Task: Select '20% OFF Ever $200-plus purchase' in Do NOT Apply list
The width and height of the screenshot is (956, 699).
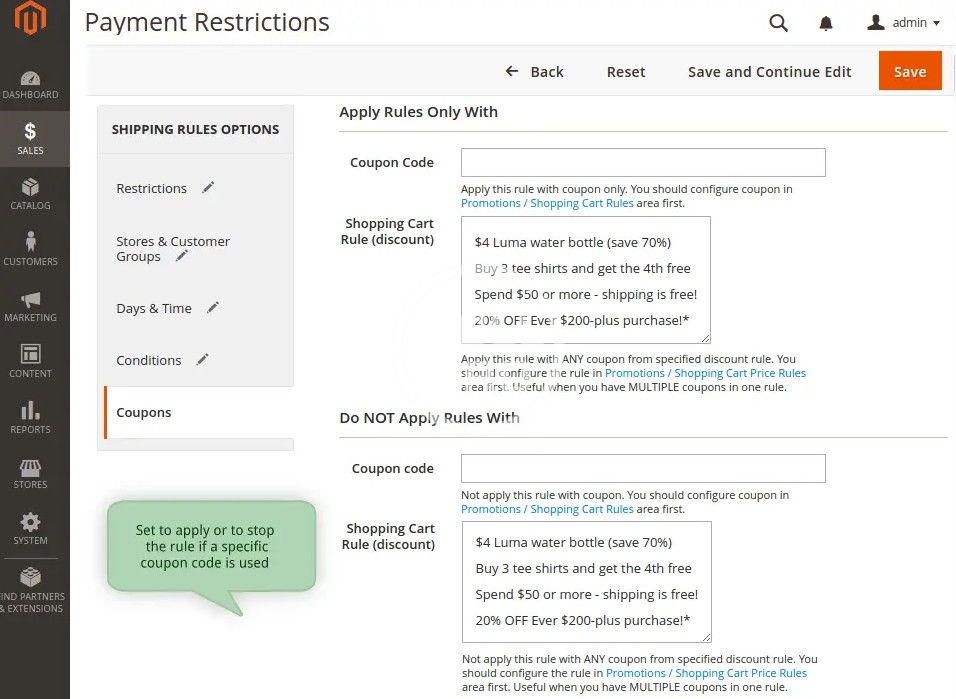Action: (x=583, y=620)
